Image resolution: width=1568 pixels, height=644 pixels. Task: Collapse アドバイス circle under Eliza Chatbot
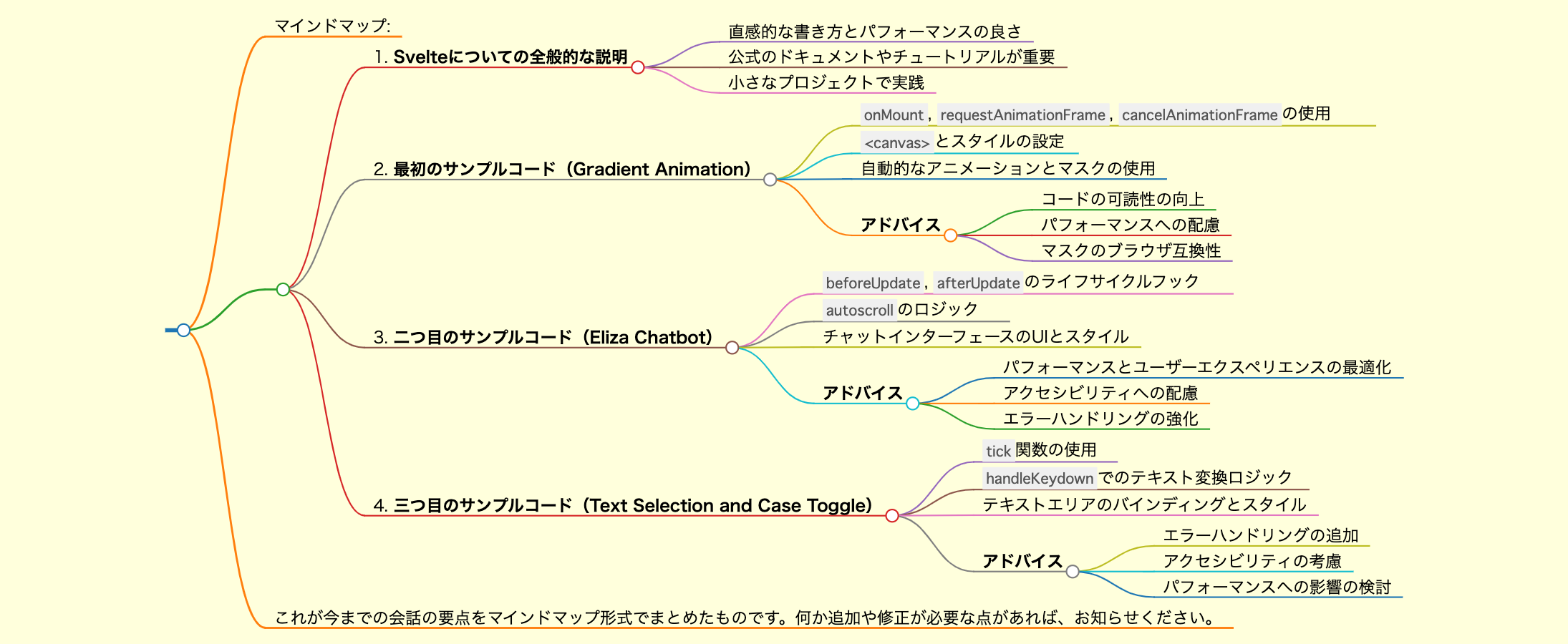912,404
